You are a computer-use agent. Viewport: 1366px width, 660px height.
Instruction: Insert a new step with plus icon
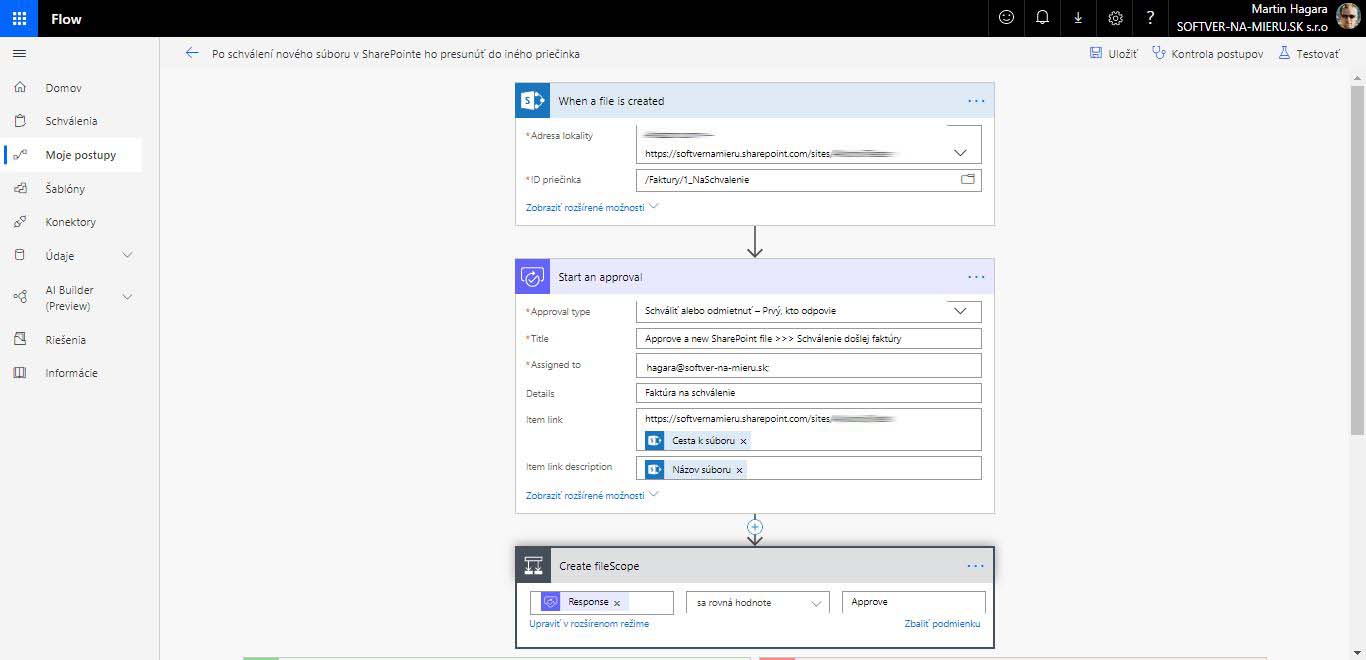pyautogui.click(x=755, y=526)
